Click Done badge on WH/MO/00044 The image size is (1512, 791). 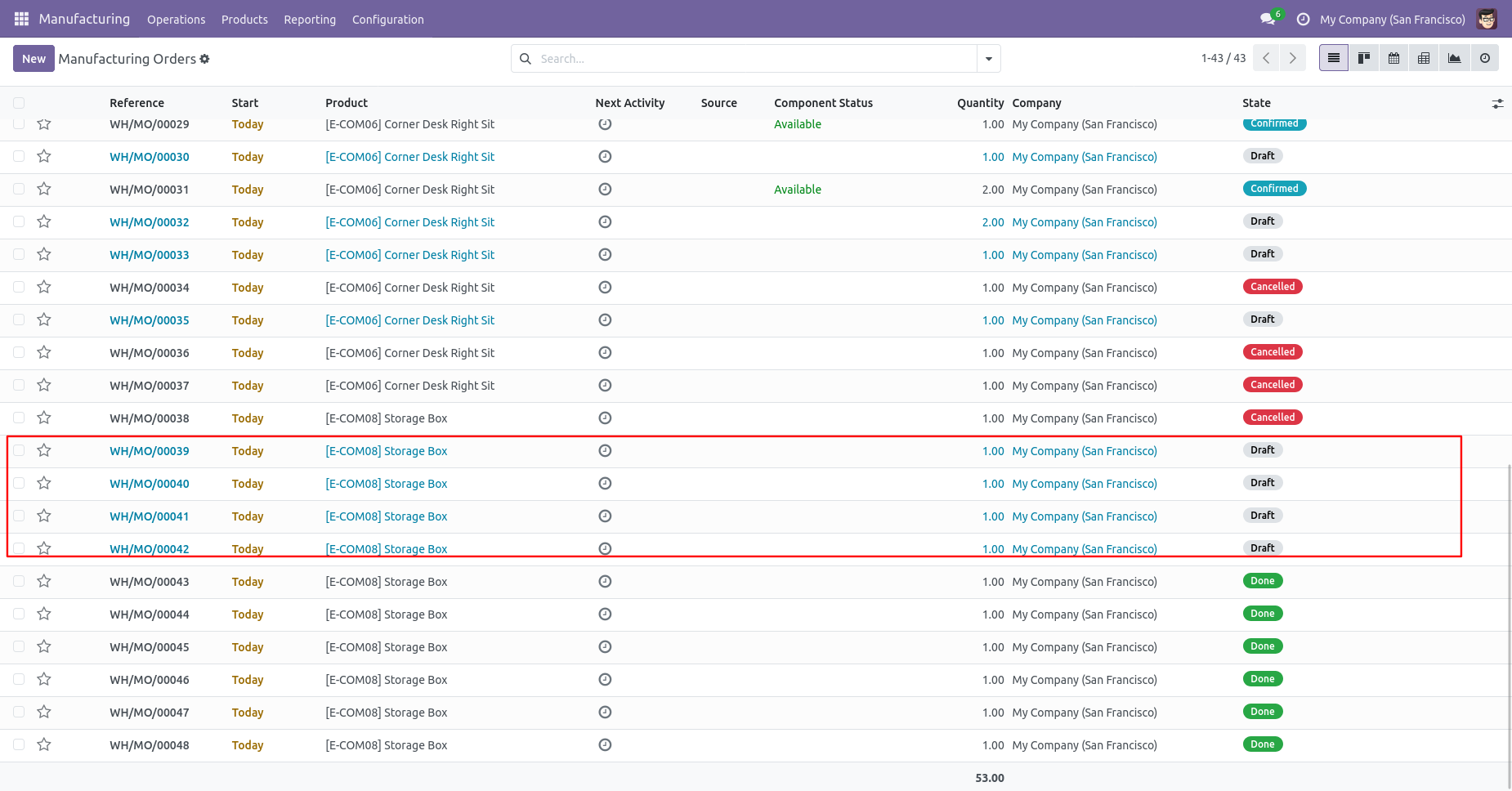(1263, 614)
